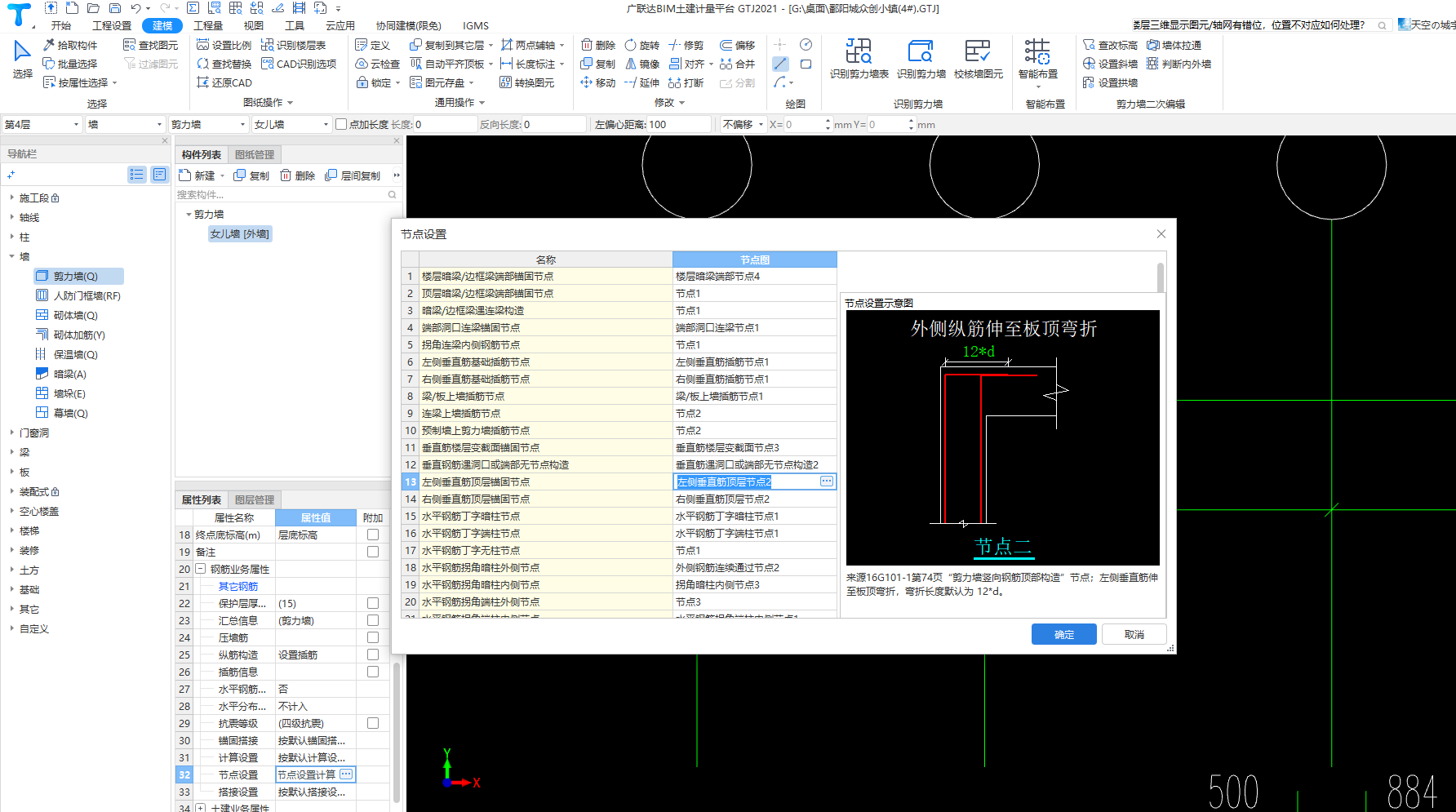Select the 打断 break tool
This screenshot has width=1456, height=812.
tap(686, 82)
